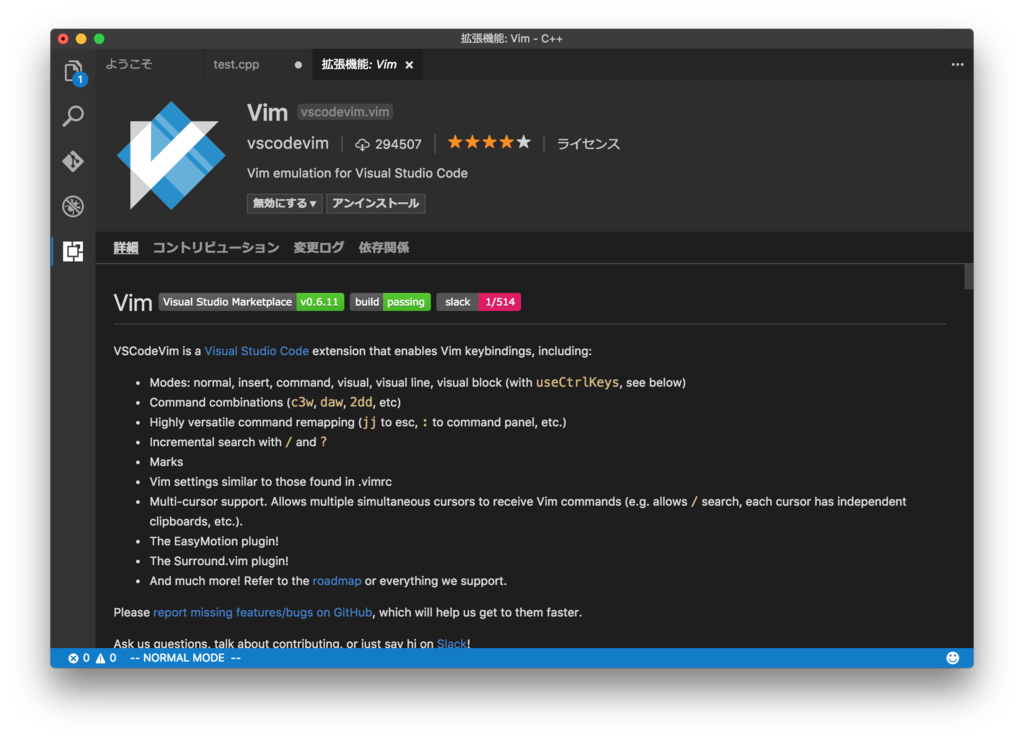Click the NORMAL MODE status bar entry

point(185,658)
